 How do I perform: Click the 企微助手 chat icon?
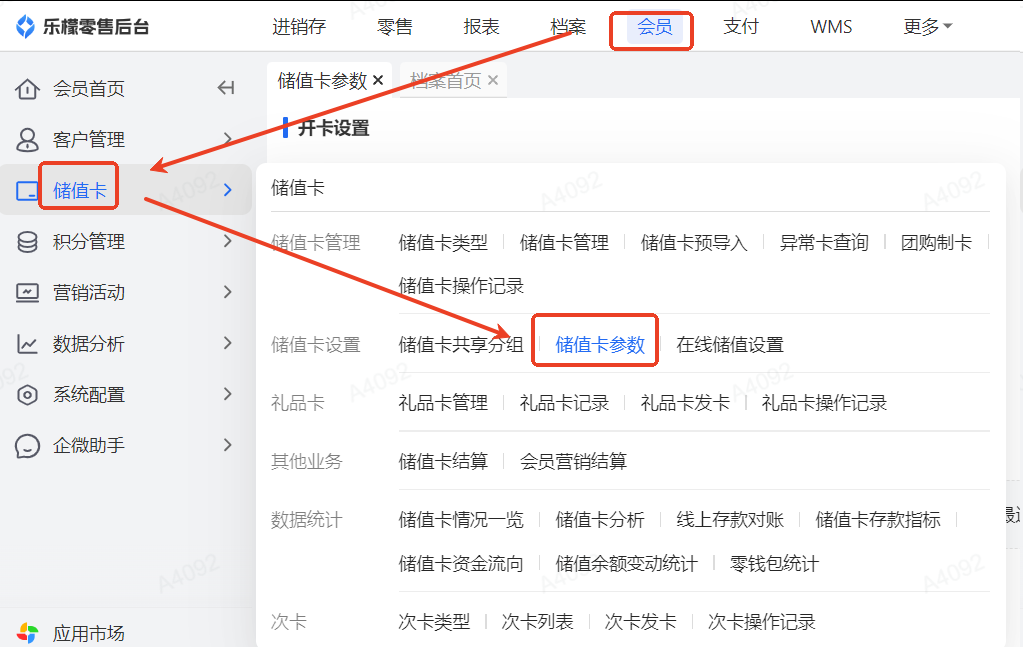click(x=27, y=446)
